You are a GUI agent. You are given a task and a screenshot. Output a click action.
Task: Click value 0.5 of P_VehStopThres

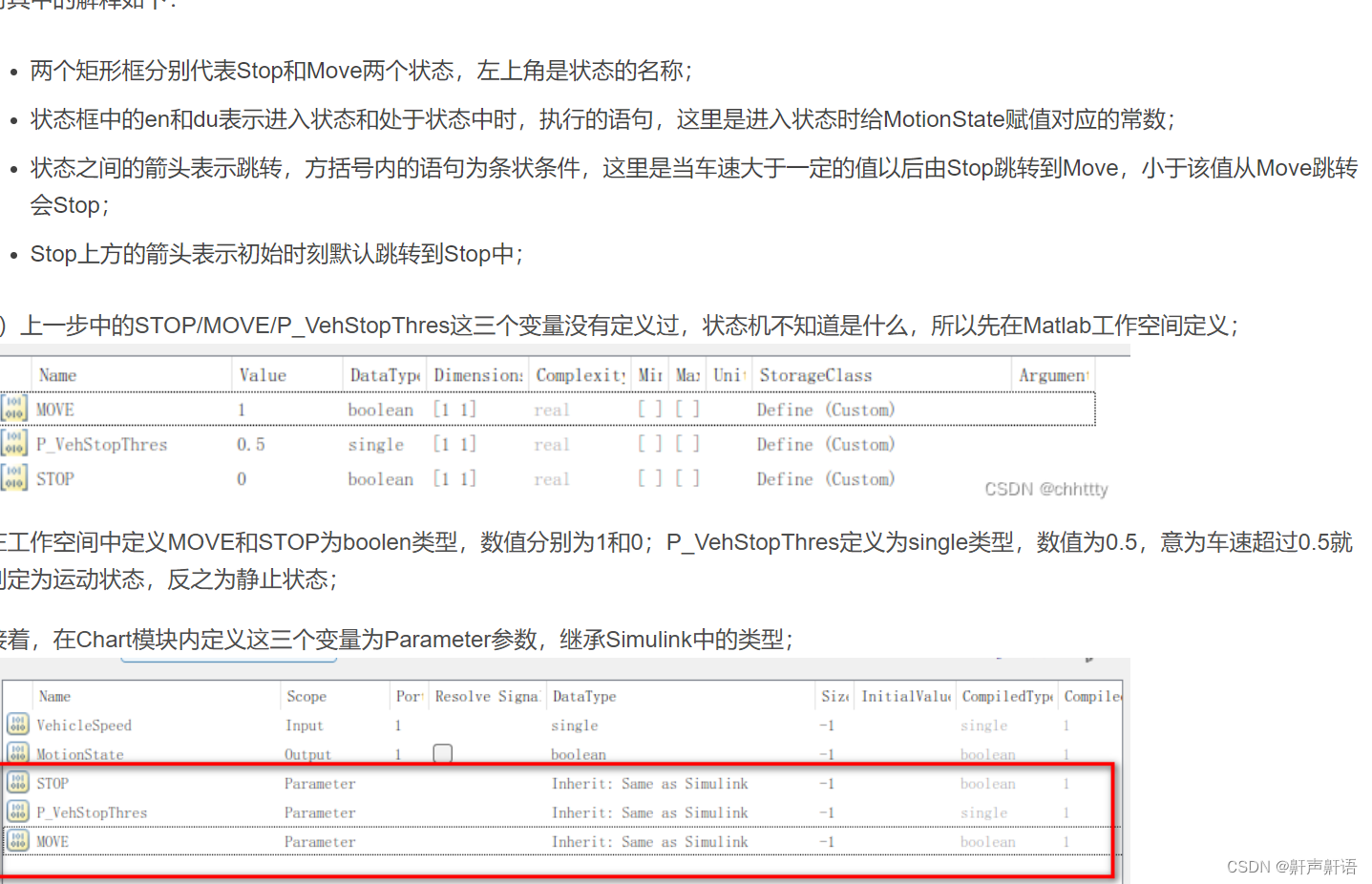pyautogui.click(x=251, y=444)
